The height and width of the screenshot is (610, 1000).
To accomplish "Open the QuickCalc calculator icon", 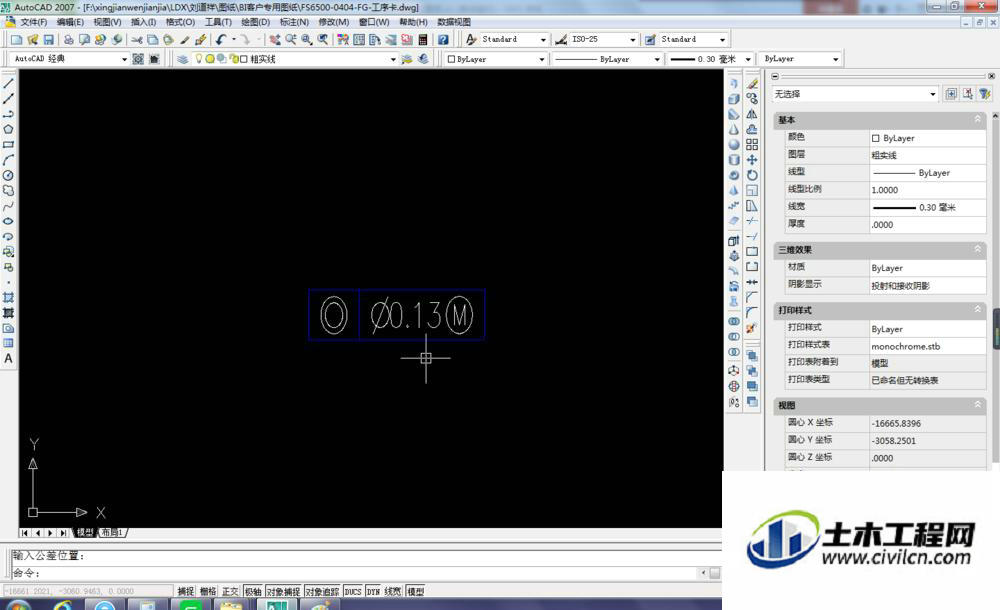I will pyautogui.click(x=423, y=40).
